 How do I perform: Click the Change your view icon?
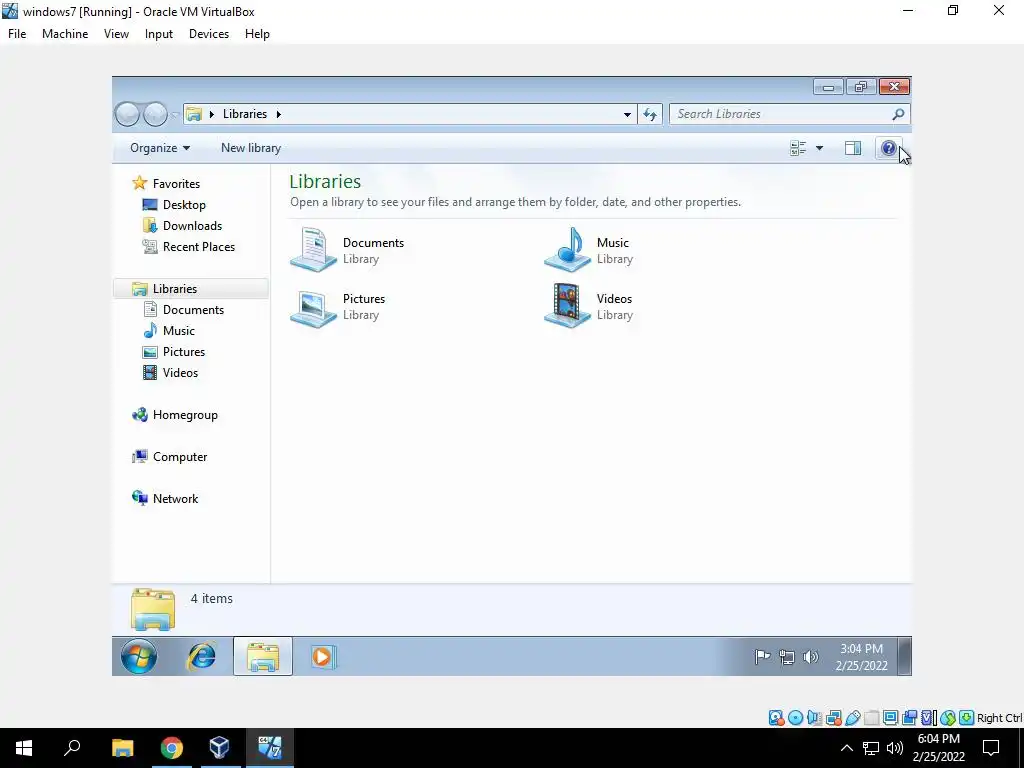click(798, 148)
